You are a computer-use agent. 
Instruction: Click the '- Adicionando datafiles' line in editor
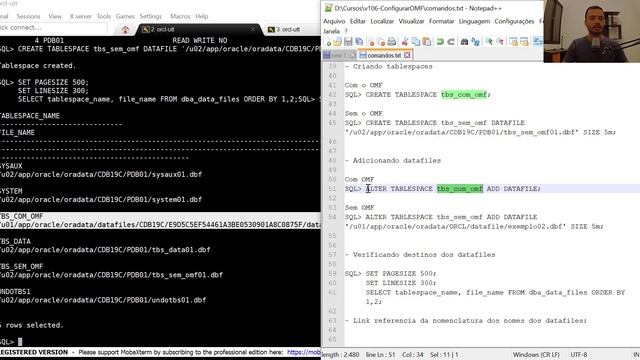pos(393,160)
